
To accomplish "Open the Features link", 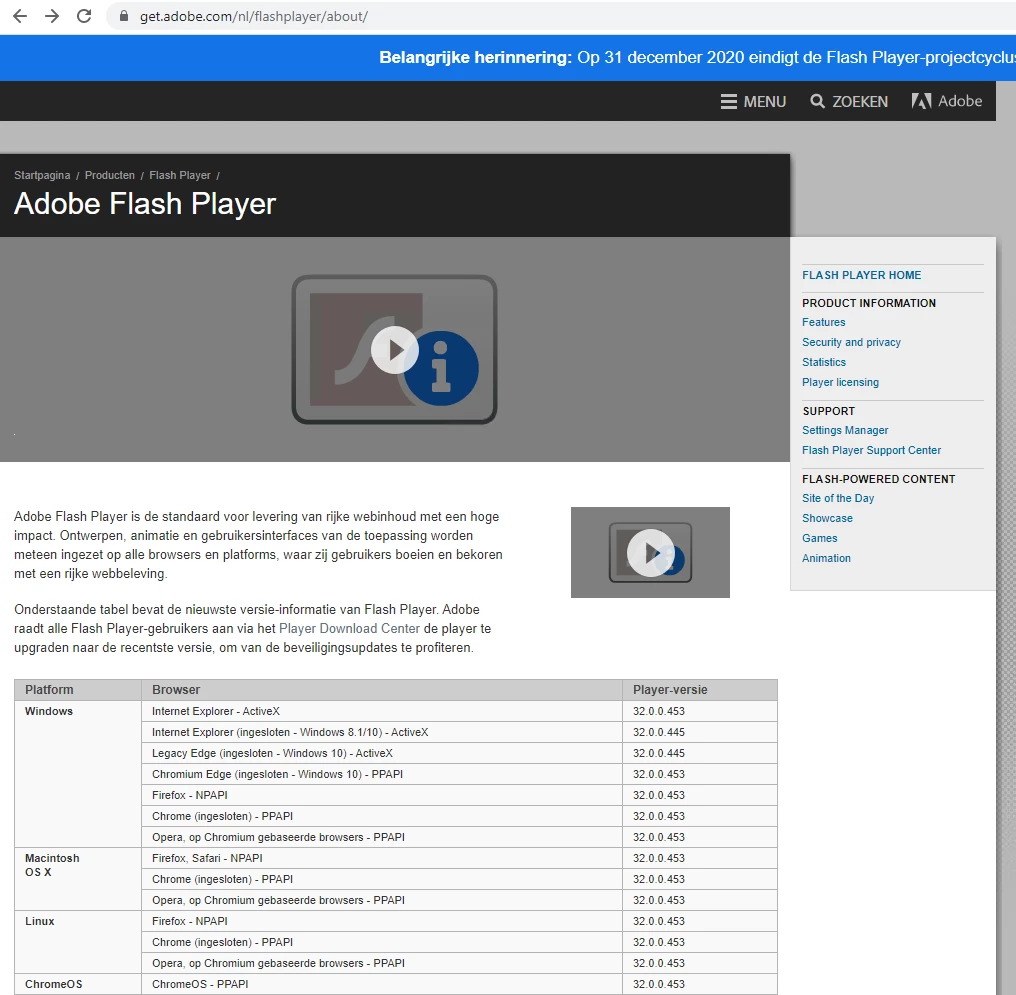I will click(x=824, y=323).
